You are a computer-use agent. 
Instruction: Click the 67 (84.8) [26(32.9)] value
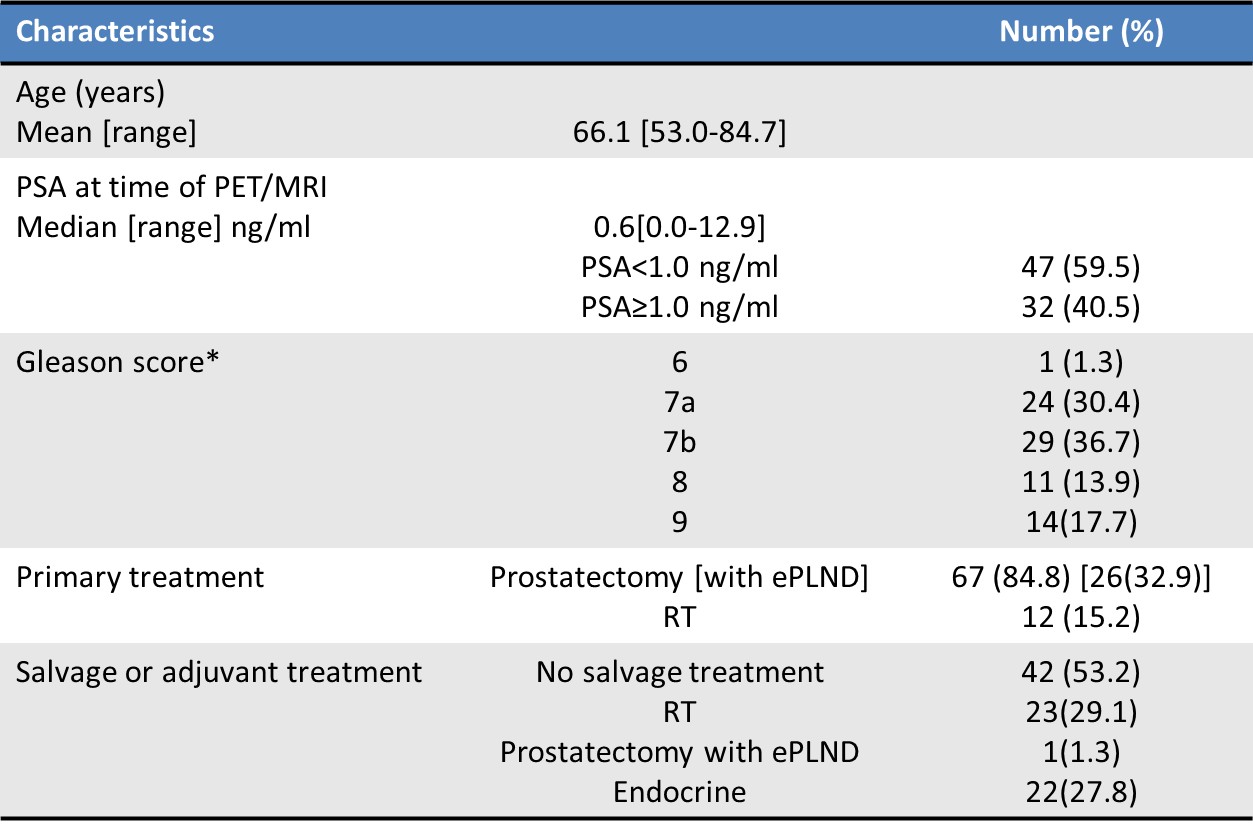click(1082, 578)
